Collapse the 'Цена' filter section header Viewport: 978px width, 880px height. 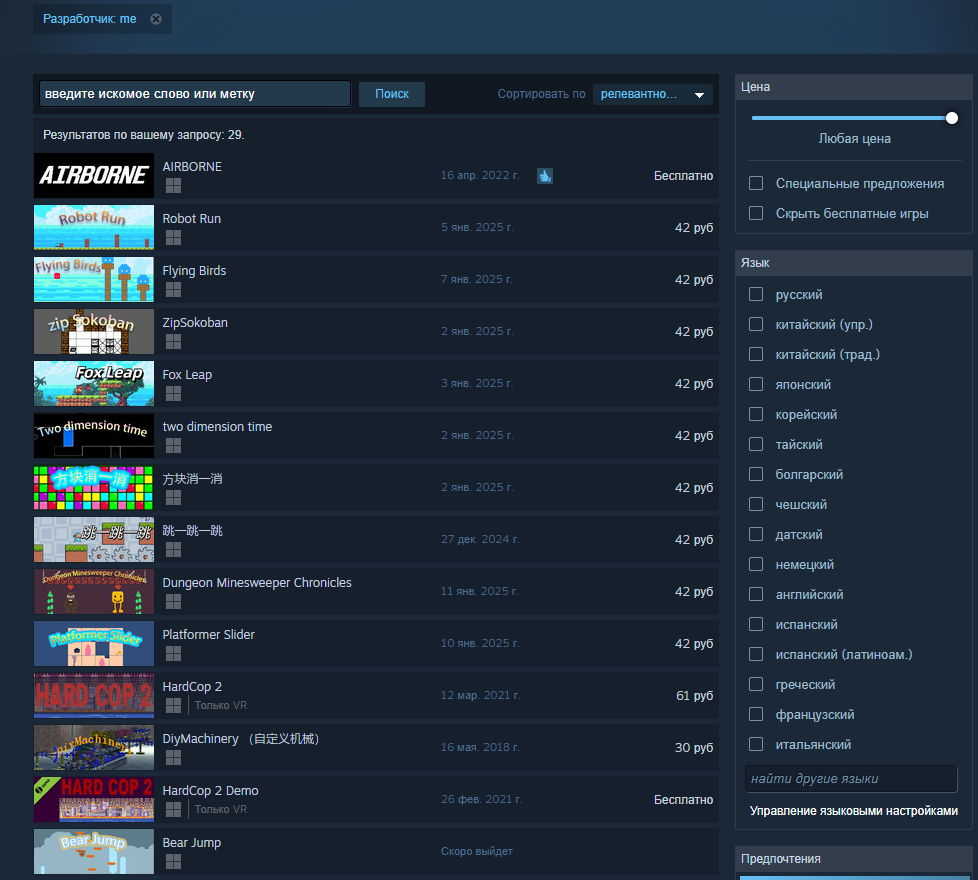854,87
